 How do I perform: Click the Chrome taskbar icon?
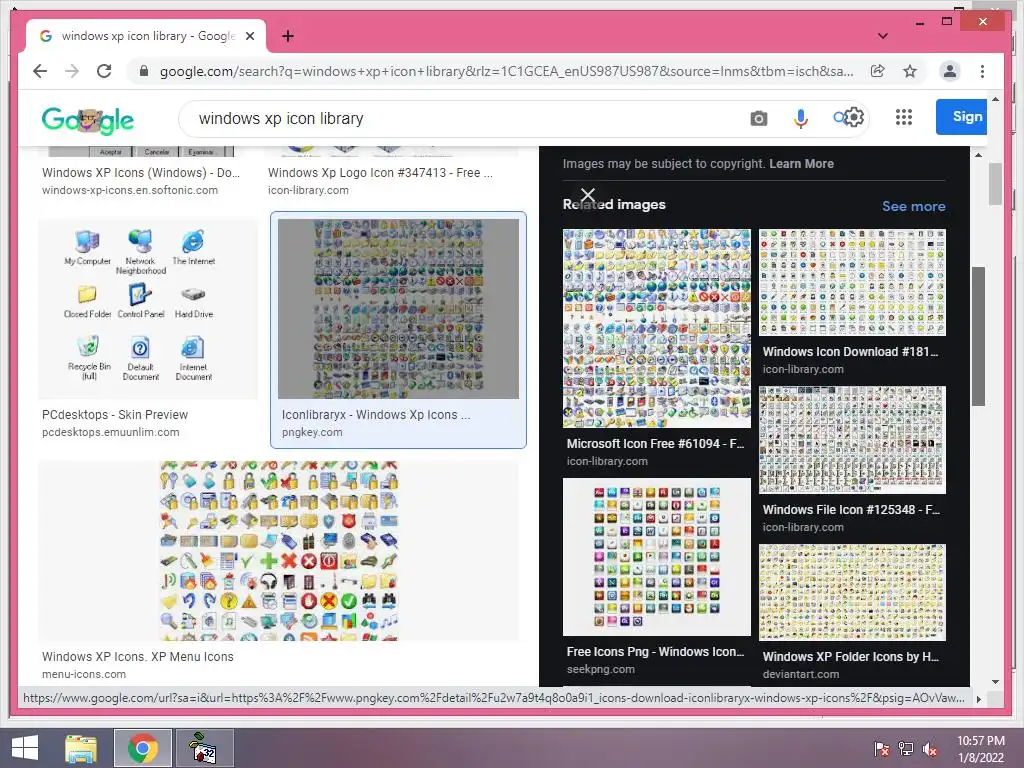(142, 748)
